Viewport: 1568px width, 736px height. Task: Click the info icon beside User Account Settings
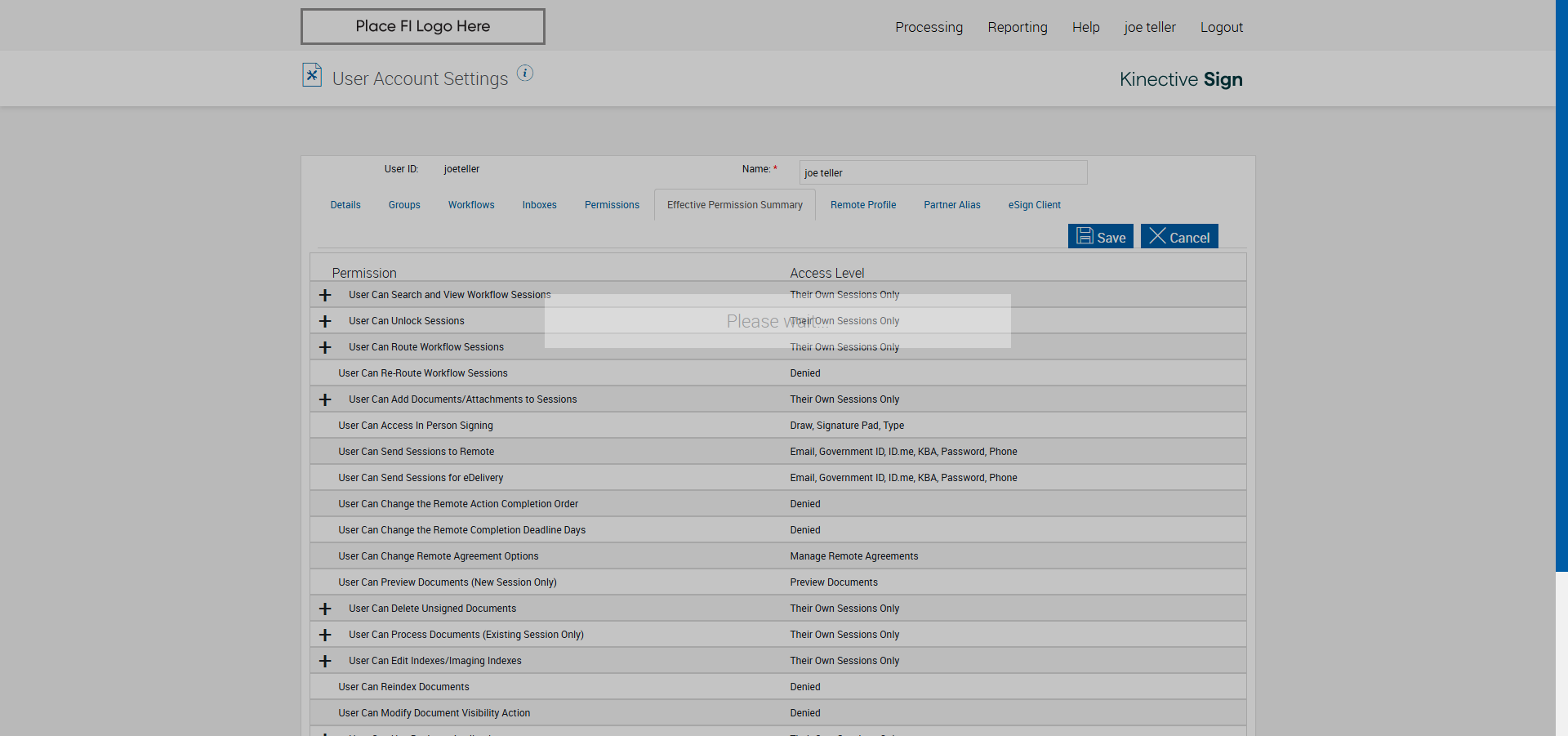click(525, 74)
